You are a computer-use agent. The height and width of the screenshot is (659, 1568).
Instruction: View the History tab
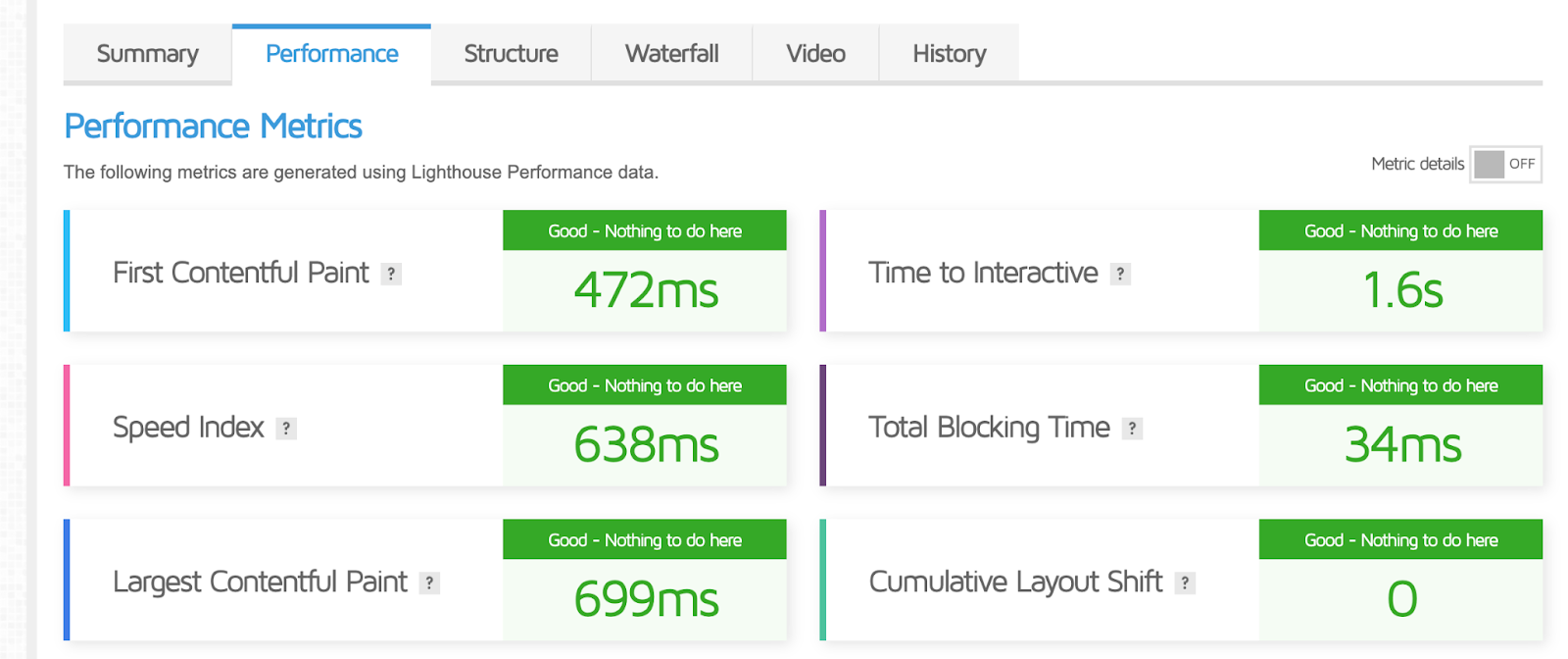949,54
